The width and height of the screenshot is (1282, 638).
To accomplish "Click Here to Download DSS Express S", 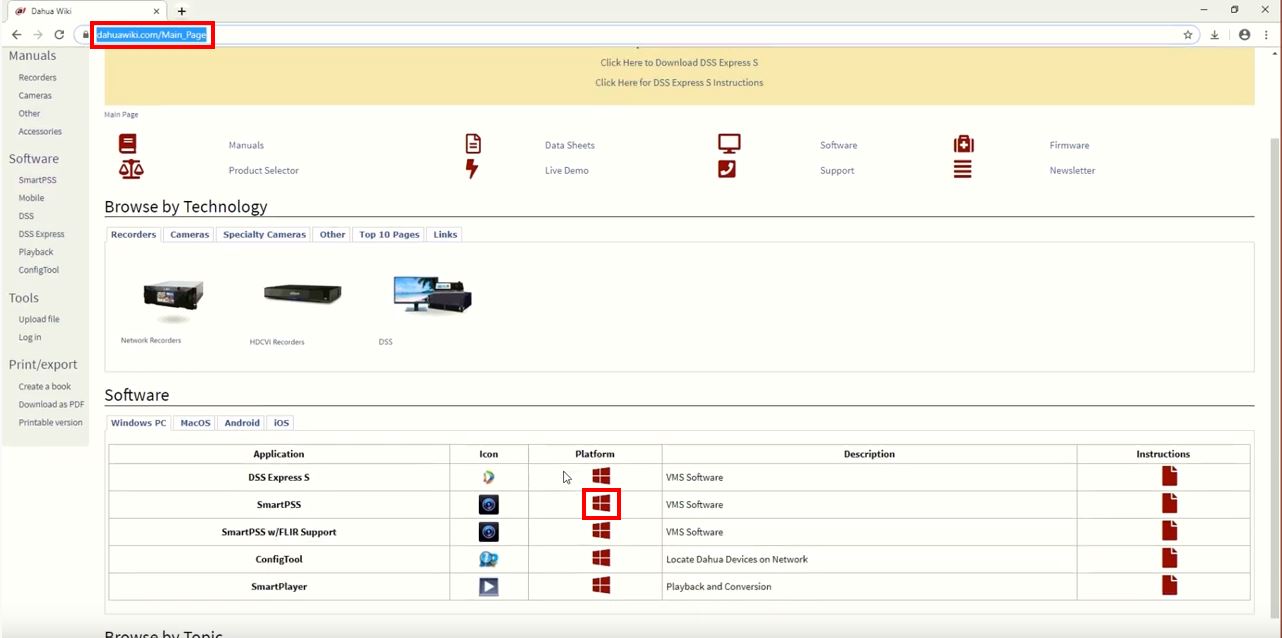I will click(x=679, y=63).
